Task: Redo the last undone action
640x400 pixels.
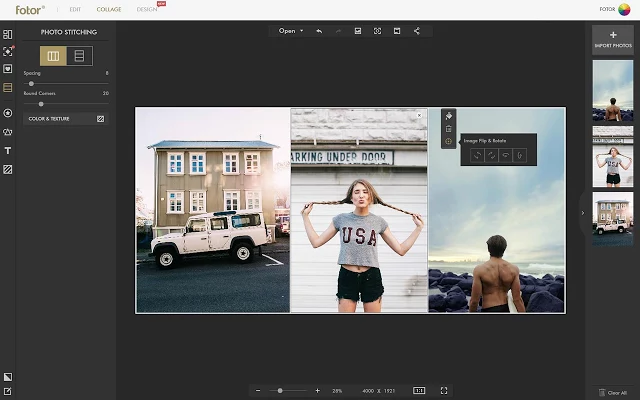Action: click(338, 31)
